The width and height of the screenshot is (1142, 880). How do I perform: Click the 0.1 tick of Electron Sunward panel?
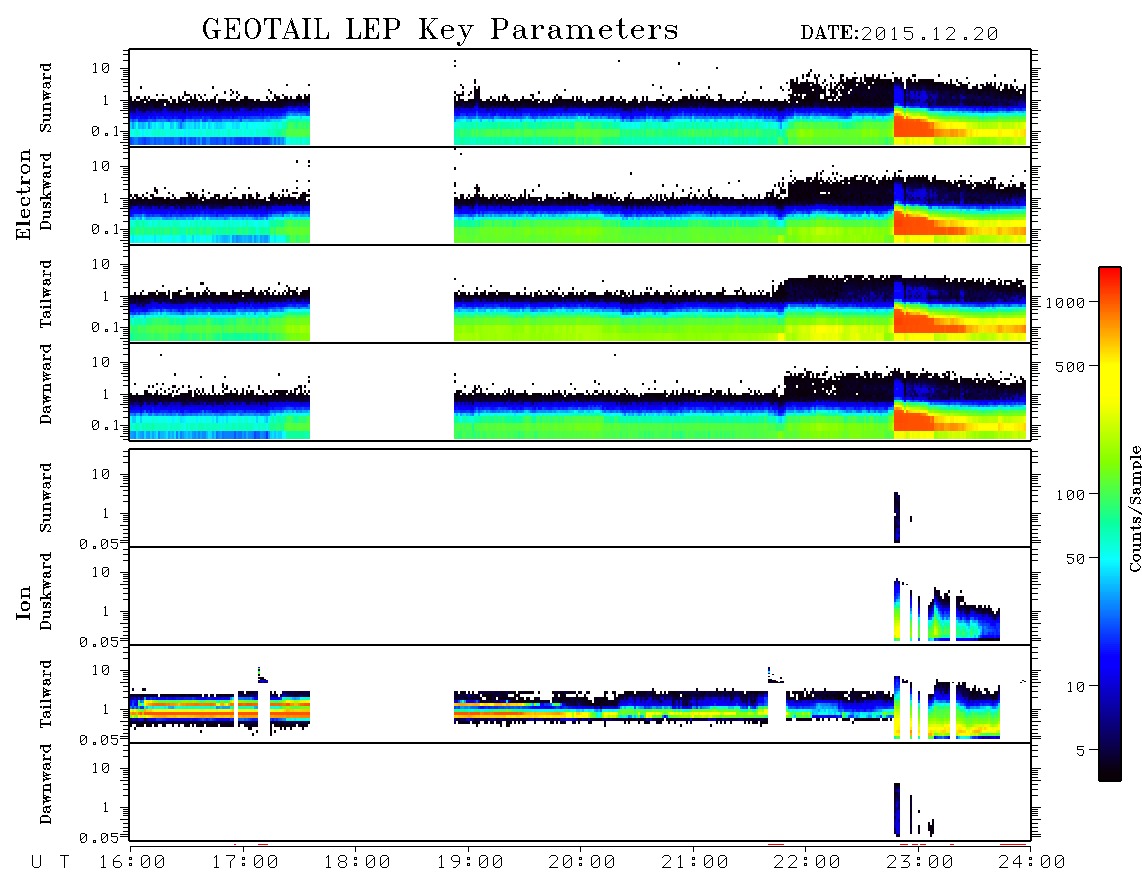pyautogui.click(x=104, y=131)
